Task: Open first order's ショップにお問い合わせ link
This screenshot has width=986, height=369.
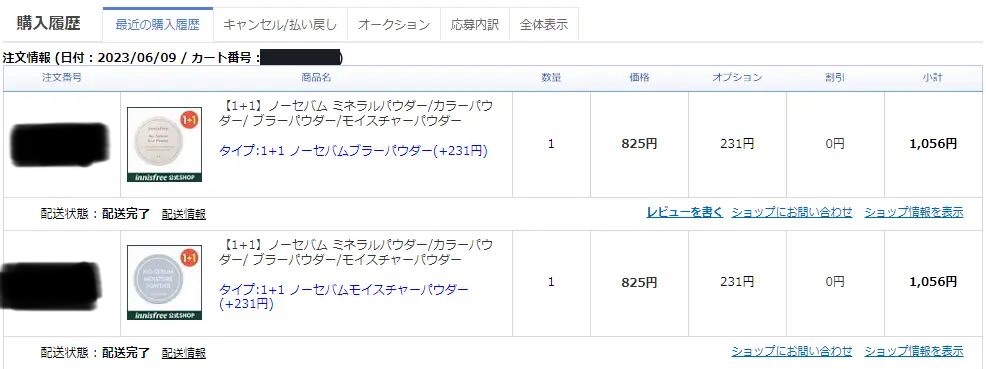Action: pos(792,212)
